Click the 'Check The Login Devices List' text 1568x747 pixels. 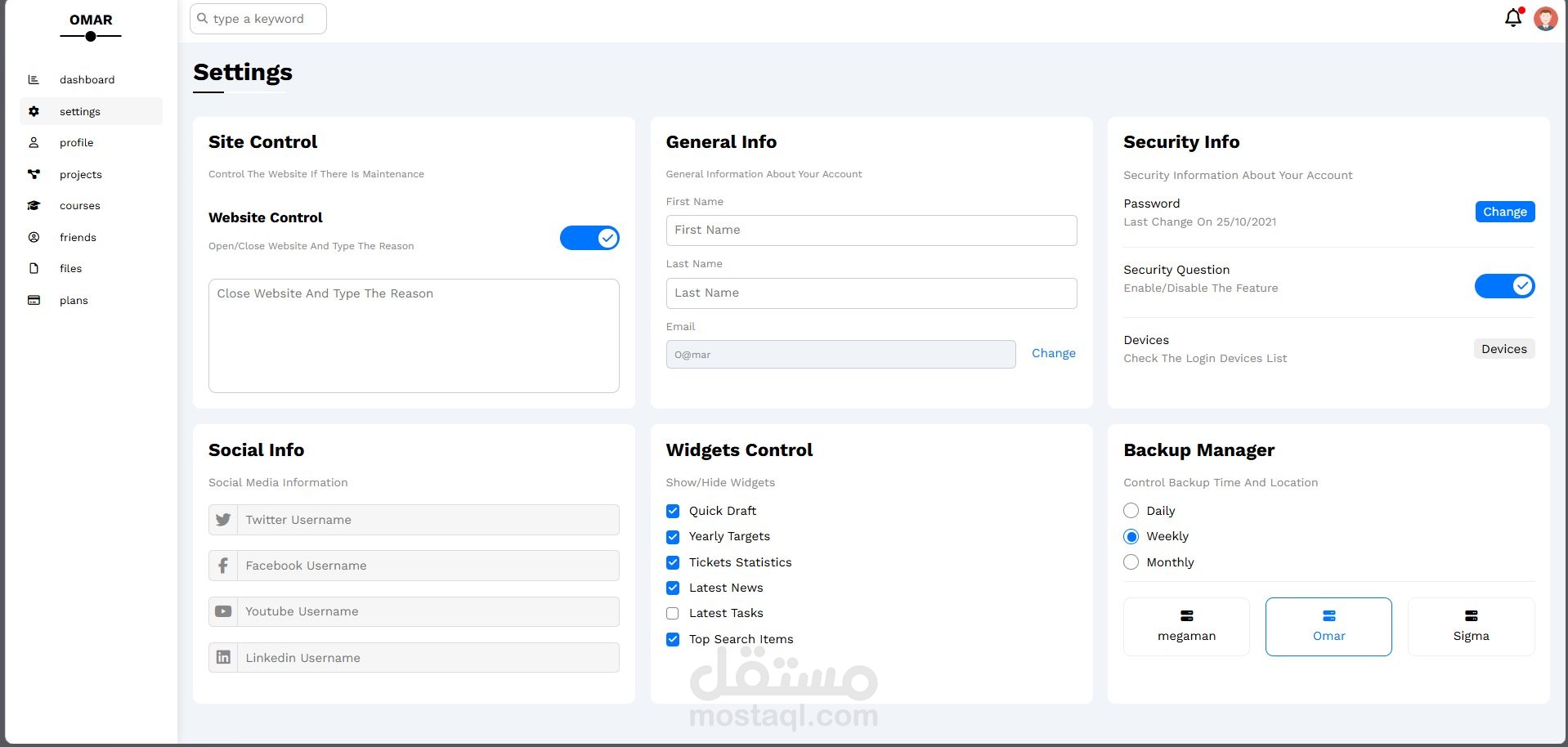click(1205, 358)
